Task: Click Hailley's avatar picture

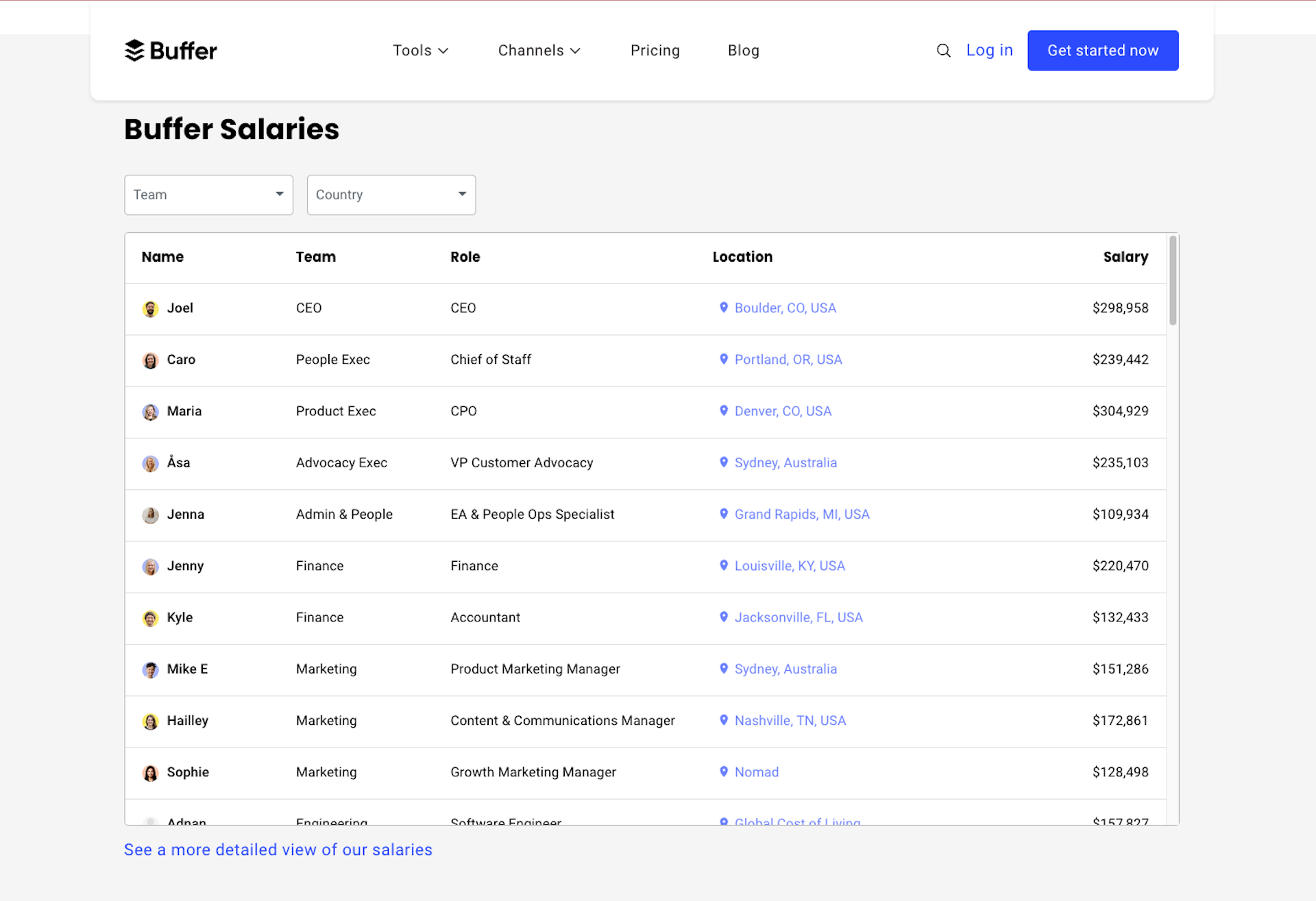Action: point(150,721)
